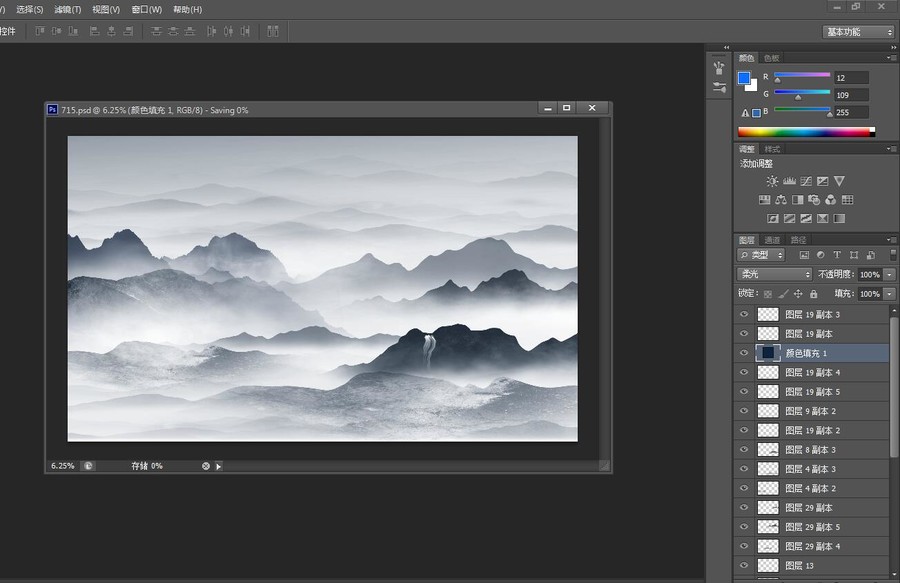Filter layers by pixel layers icon

(804, 255)
